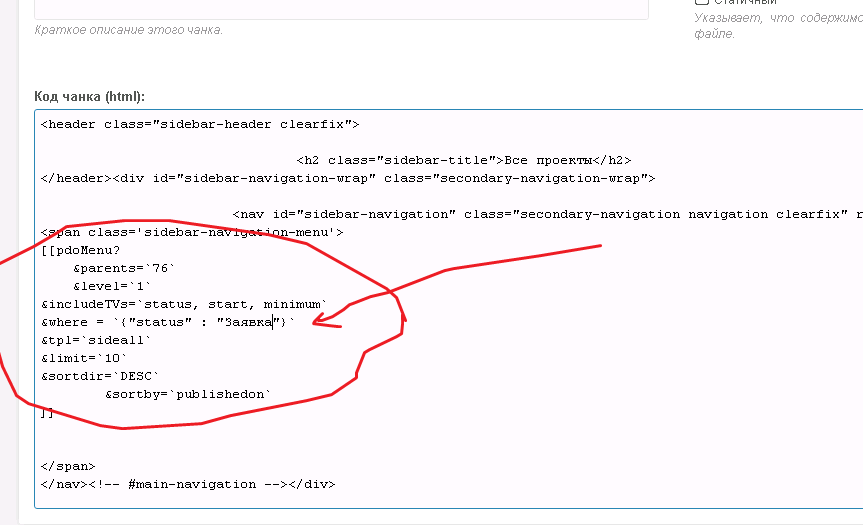Click the &level=`1` parameter
Image resolution: width=863 pixels, height=525 pixels.
112,286
